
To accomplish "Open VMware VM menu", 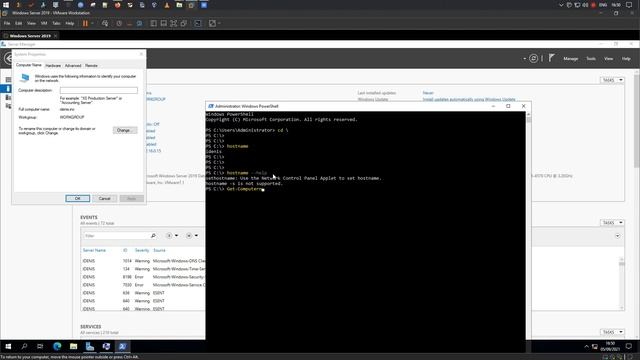I will [44, 24].
